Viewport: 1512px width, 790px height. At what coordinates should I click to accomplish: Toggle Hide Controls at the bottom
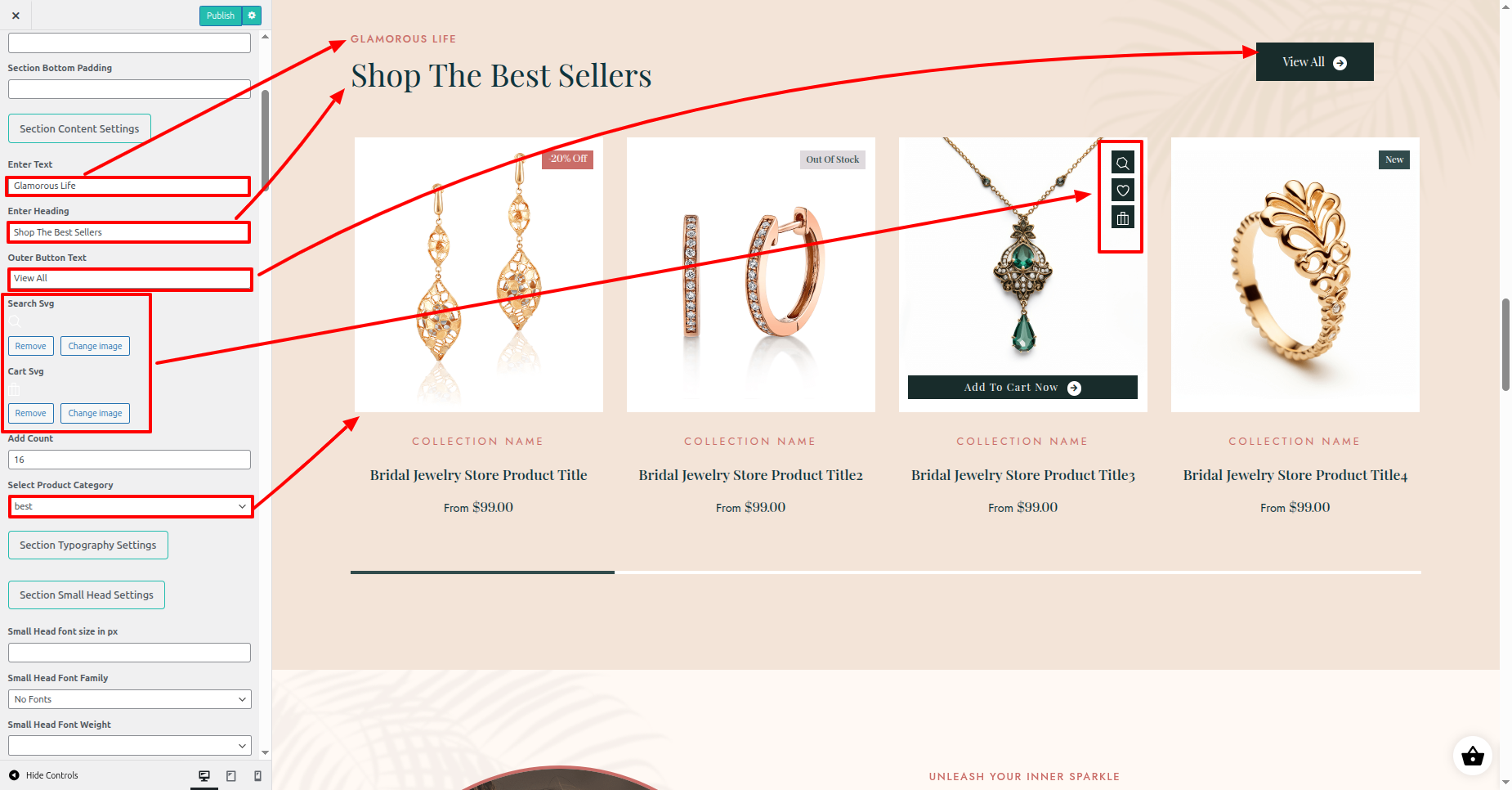44,775
